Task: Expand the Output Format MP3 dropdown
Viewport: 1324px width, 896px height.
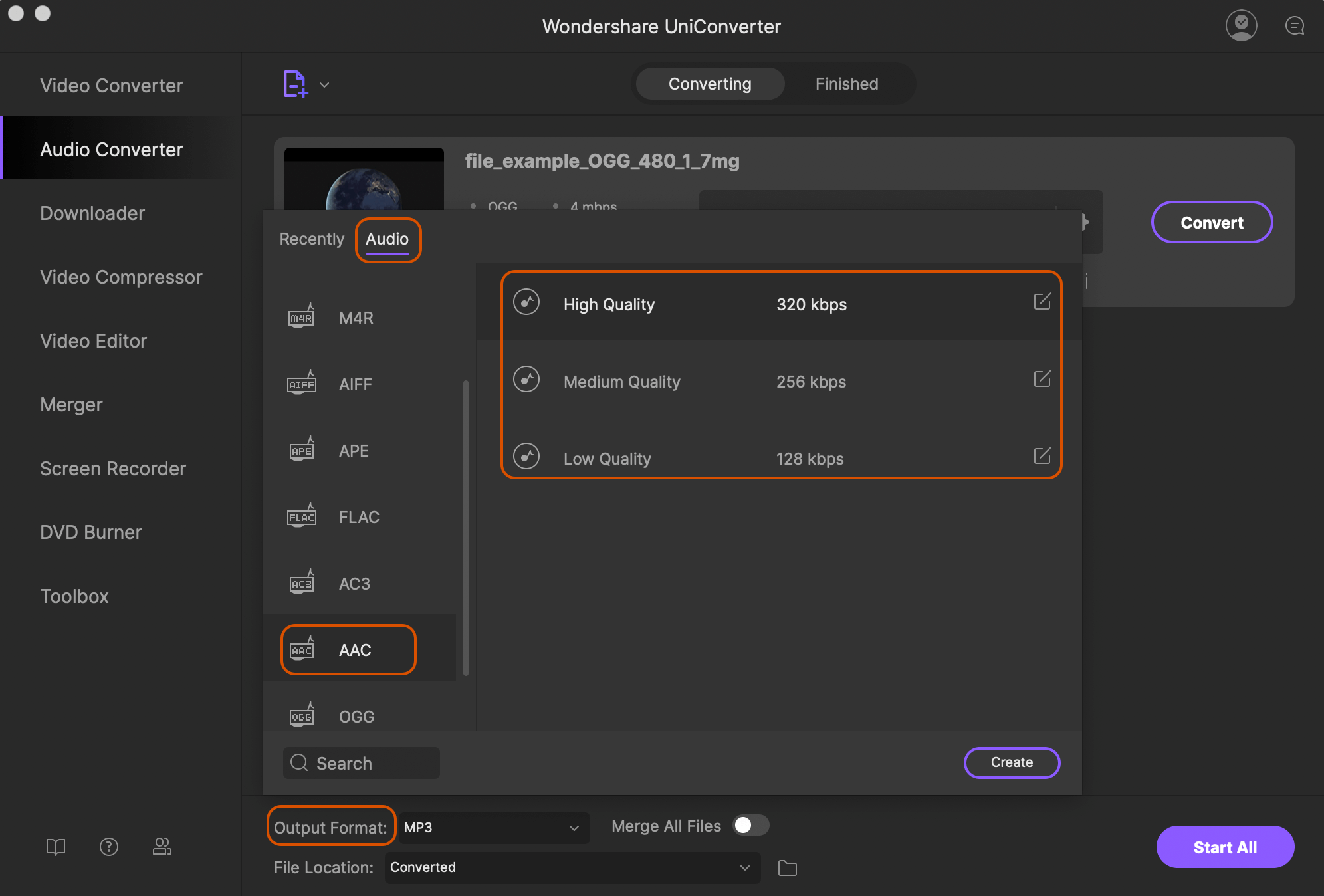Action: pyautogui.click(x=489, y=826)
